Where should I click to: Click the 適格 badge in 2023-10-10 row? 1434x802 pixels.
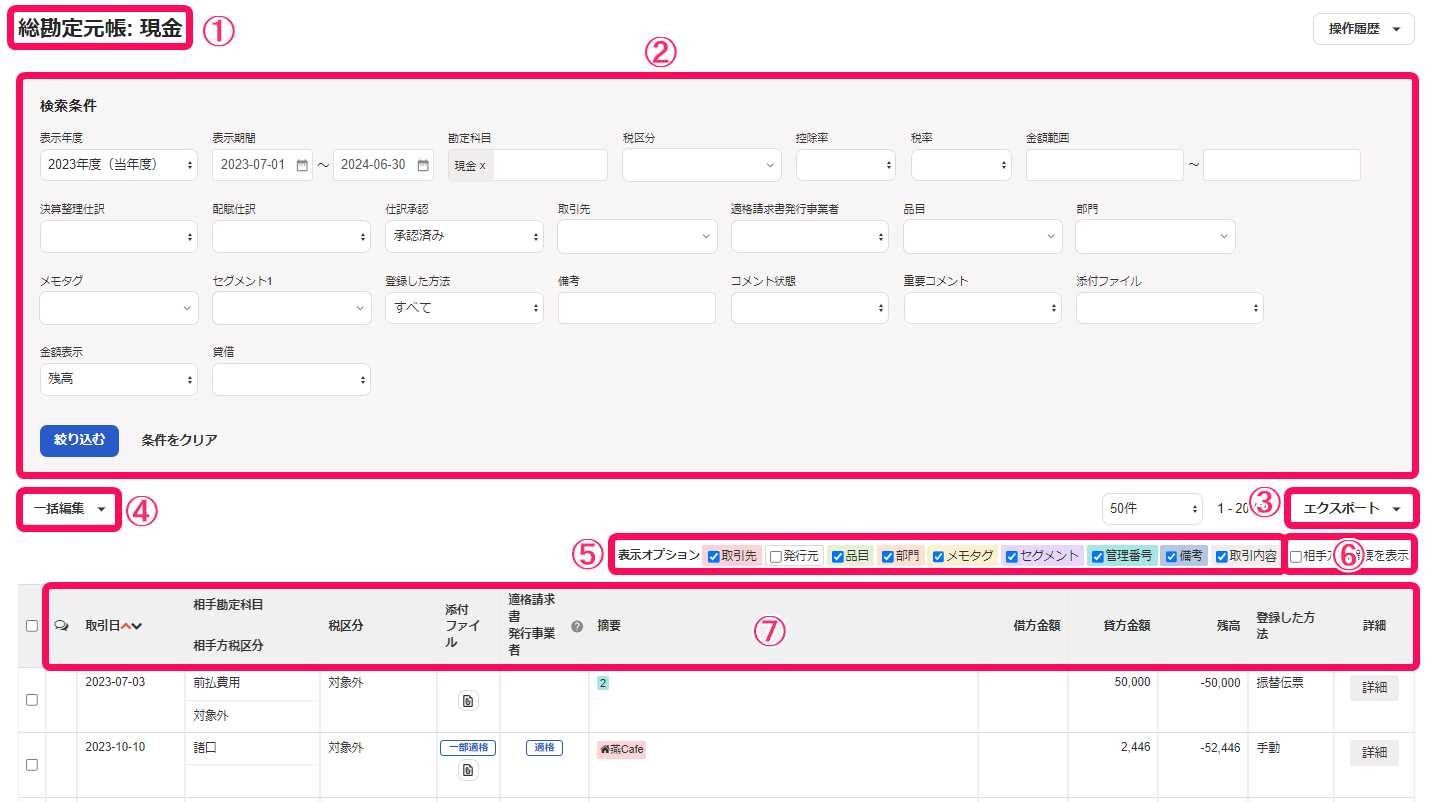coord(544,747)
